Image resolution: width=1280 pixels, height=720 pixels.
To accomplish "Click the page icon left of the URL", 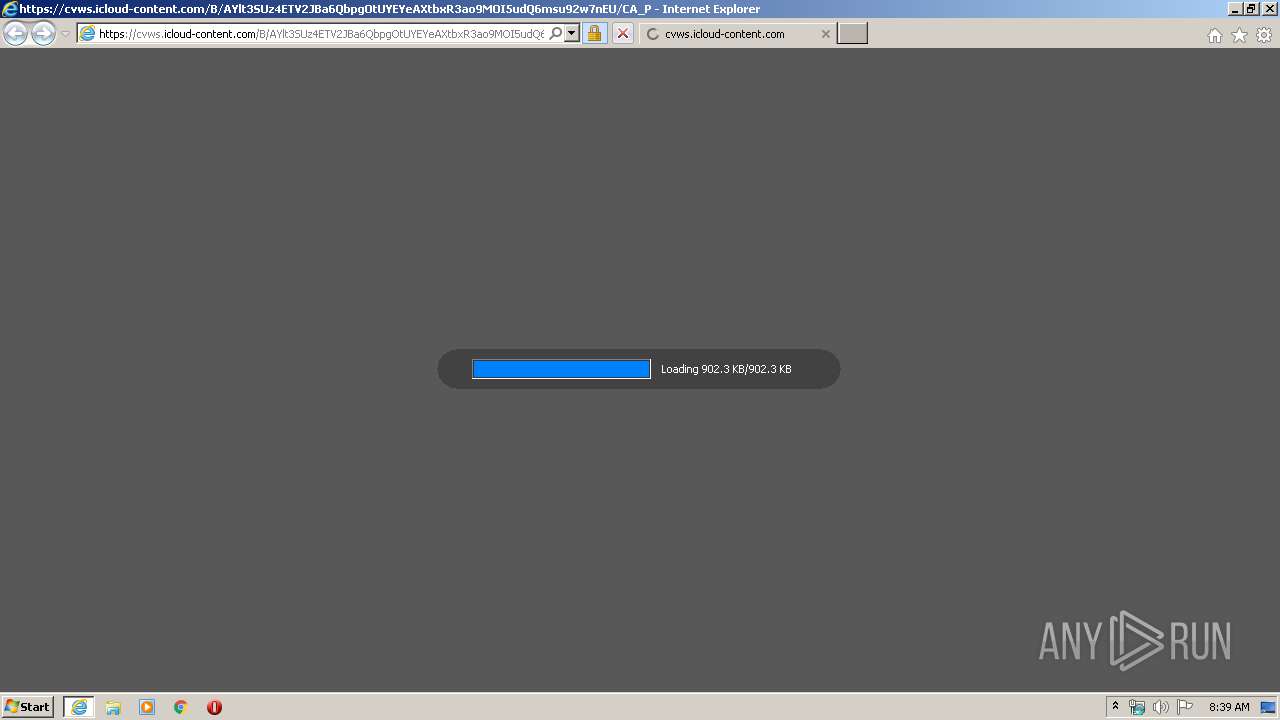I will tap(87, 34).
